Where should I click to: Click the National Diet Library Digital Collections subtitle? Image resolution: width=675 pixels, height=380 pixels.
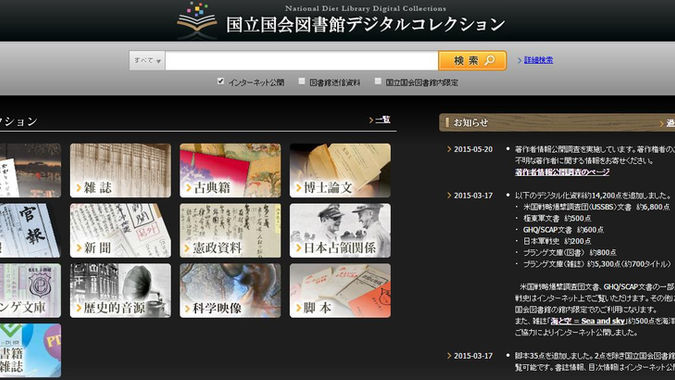click(365, 8)
